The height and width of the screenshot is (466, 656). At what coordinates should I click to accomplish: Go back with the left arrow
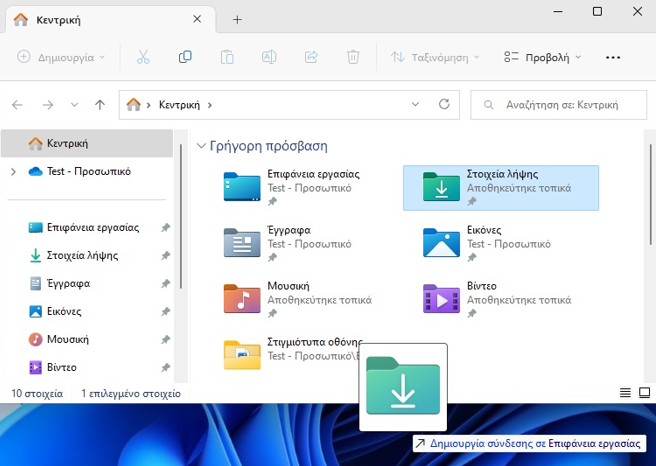click(x=17, y=105)
